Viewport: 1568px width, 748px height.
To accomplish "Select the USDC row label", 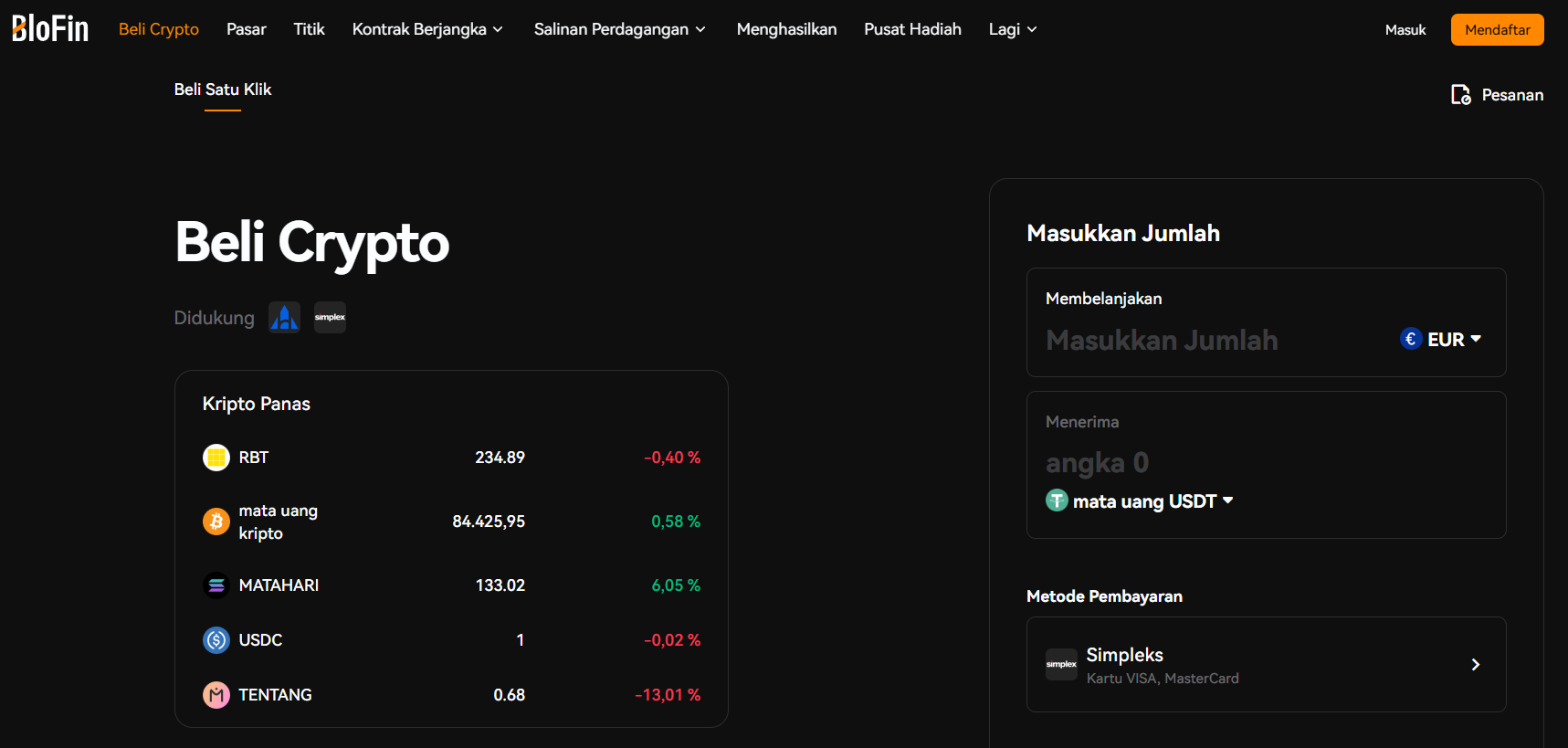I will (x=260, y=640).
